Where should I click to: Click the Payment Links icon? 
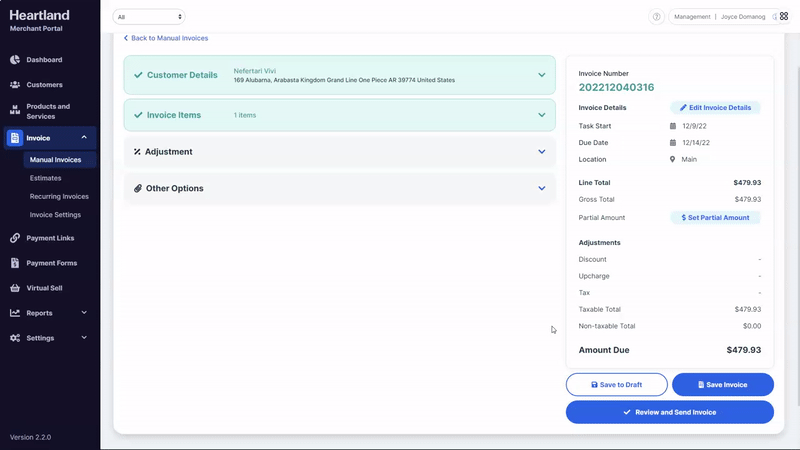pos(15,238)
